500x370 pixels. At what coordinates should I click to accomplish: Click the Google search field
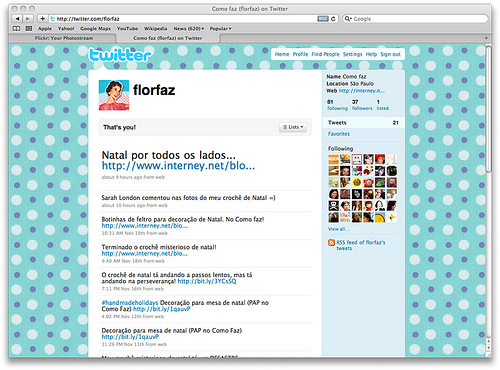pyautogui.click(x=415, y=19)
